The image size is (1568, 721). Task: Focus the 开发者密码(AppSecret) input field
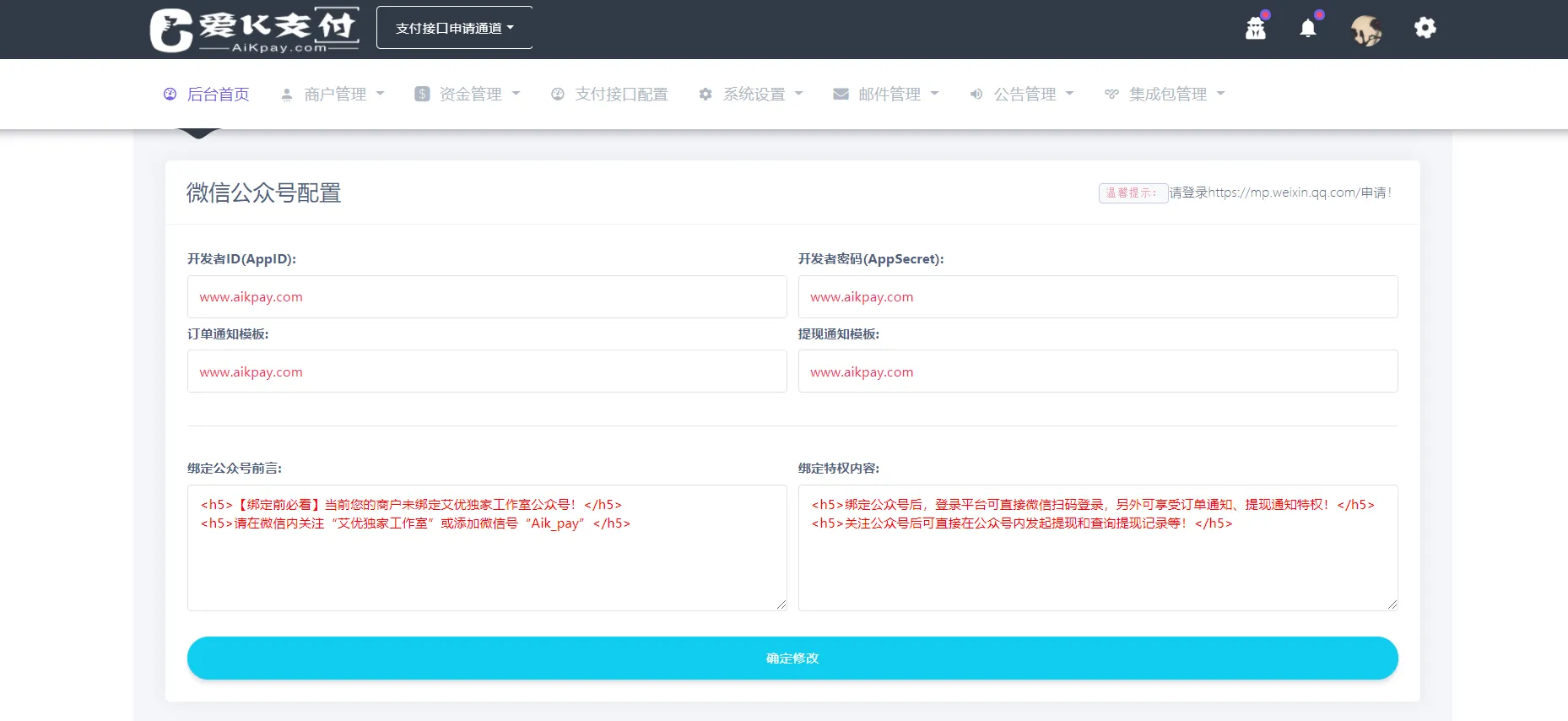(x=1098, y=296)
